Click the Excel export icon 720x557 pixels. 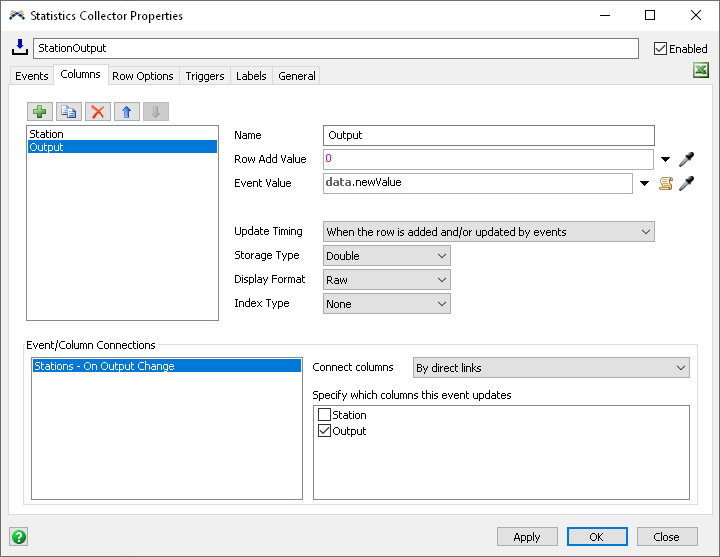point(701,71)
